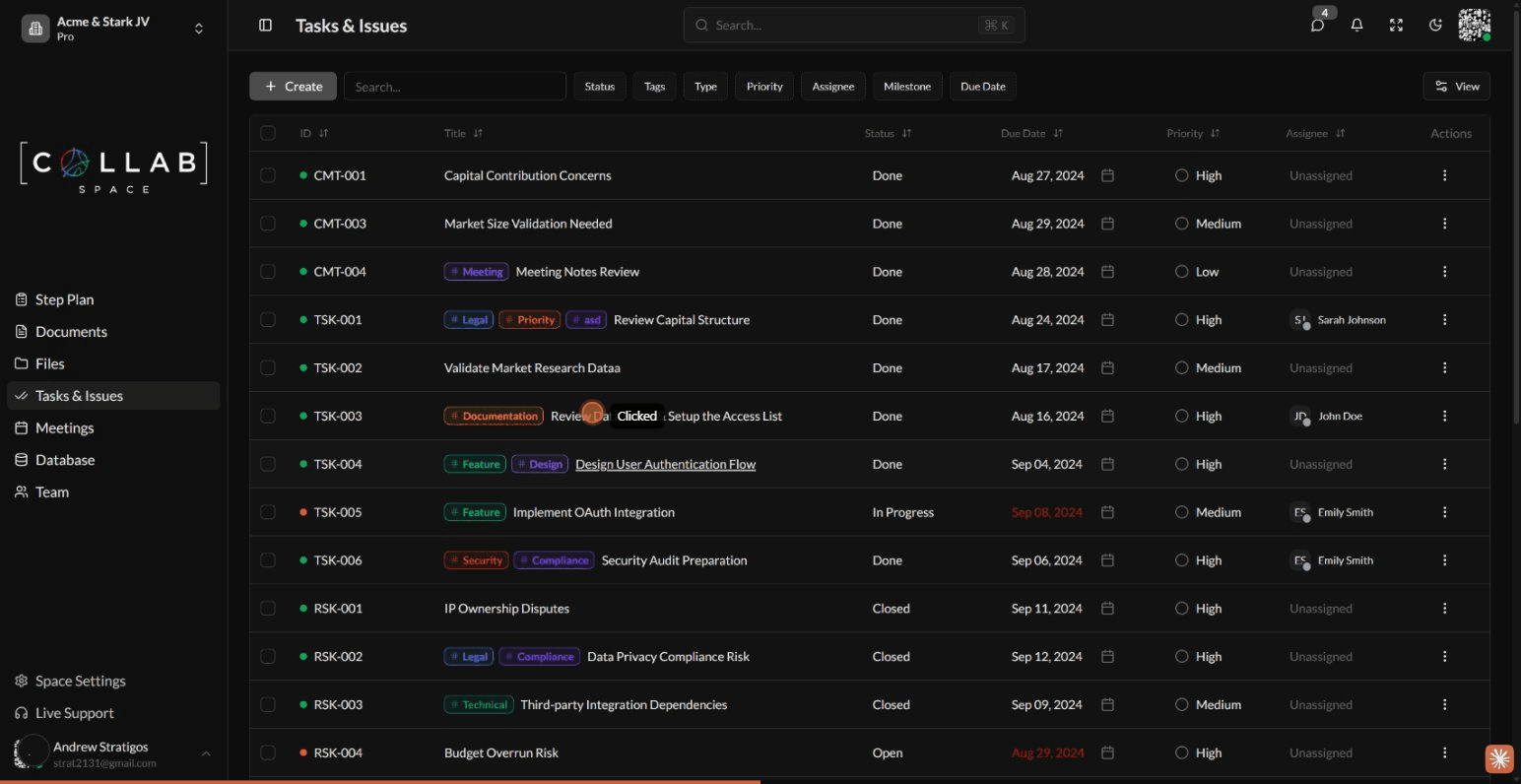This screenshot has width=1521, height=784.
Task: Open Design User Authentication Flow task
Action: (665, 464)
